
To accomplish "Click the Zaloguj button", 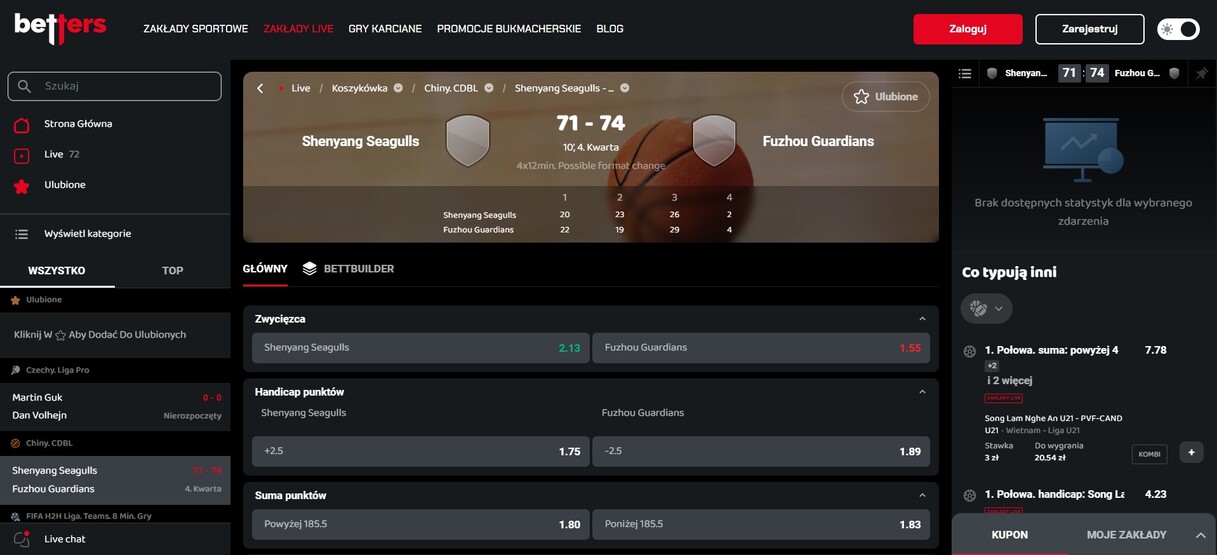I will click(x=968, y=29).
